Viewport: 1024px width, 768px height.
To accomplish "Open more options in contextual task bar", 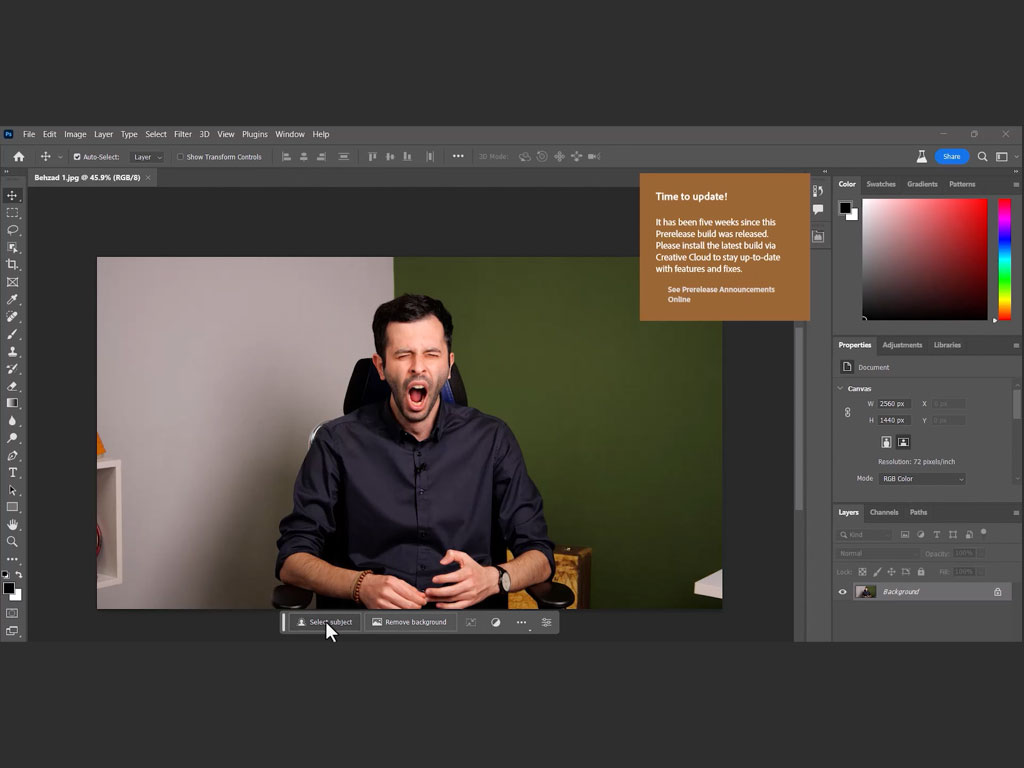I will (x=521, y=622).
